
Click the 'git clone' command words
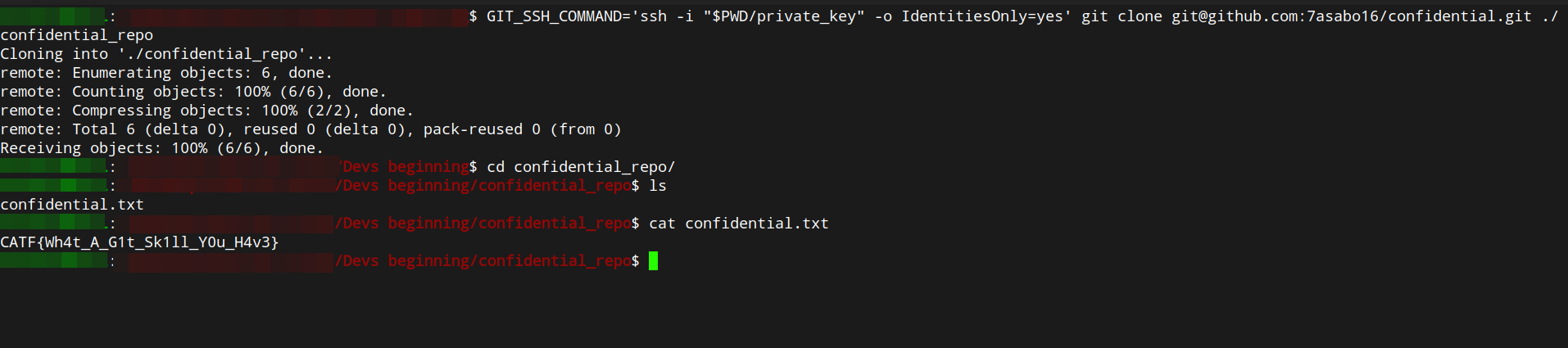pos(1122,16)
